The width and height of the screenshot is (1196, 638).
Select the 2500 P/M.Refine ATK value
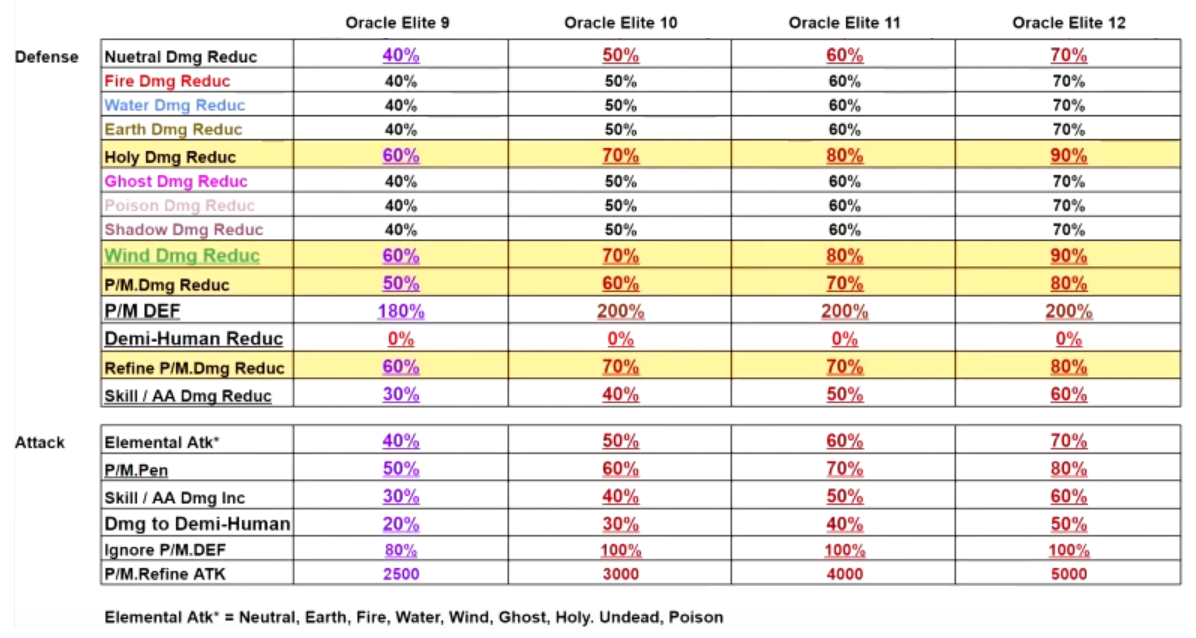pos(401,574)
